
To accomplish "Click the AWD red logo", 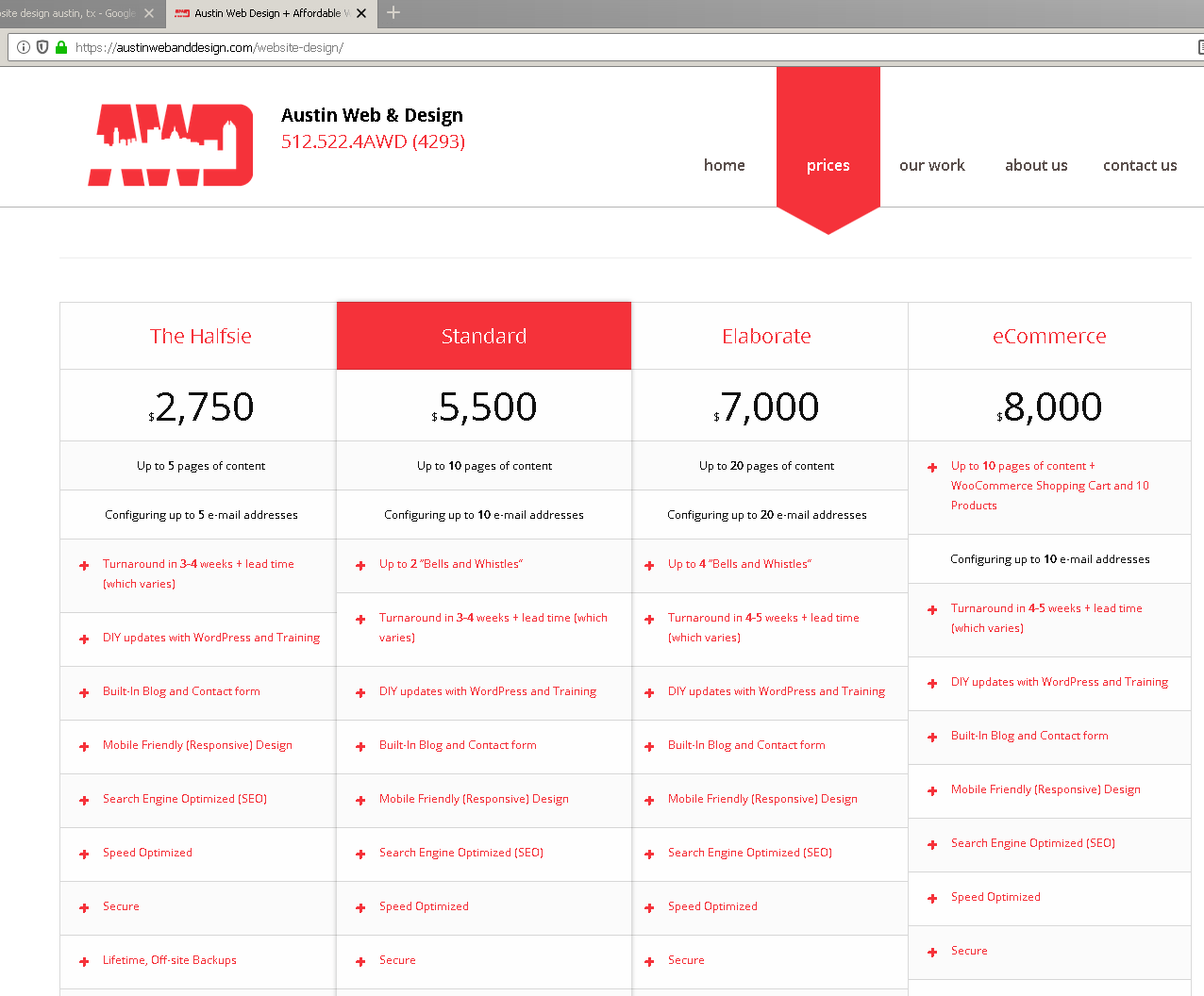I will [171, 144].
